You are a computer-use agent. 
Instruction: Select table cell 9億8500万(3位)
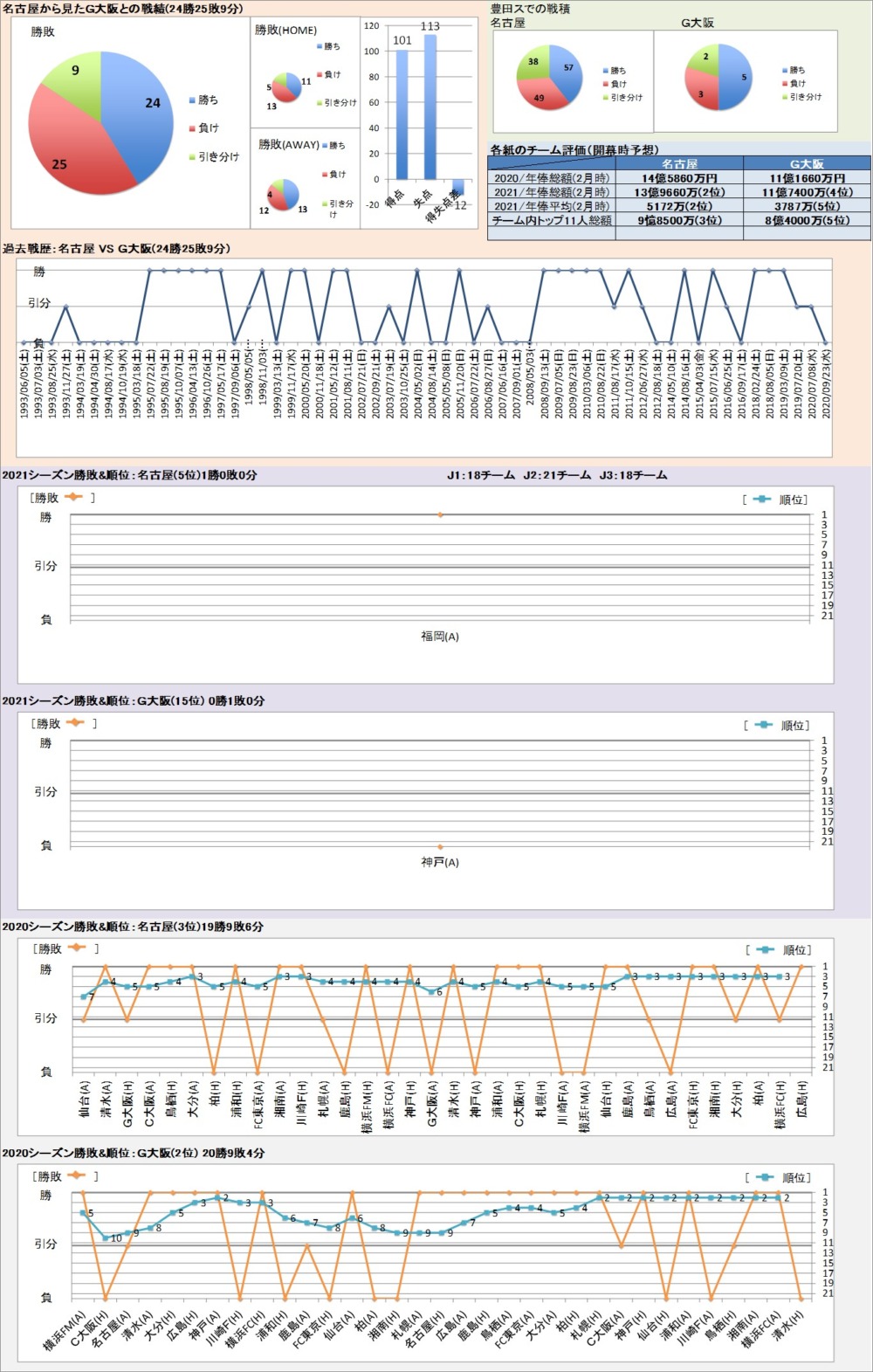point(679,220)
